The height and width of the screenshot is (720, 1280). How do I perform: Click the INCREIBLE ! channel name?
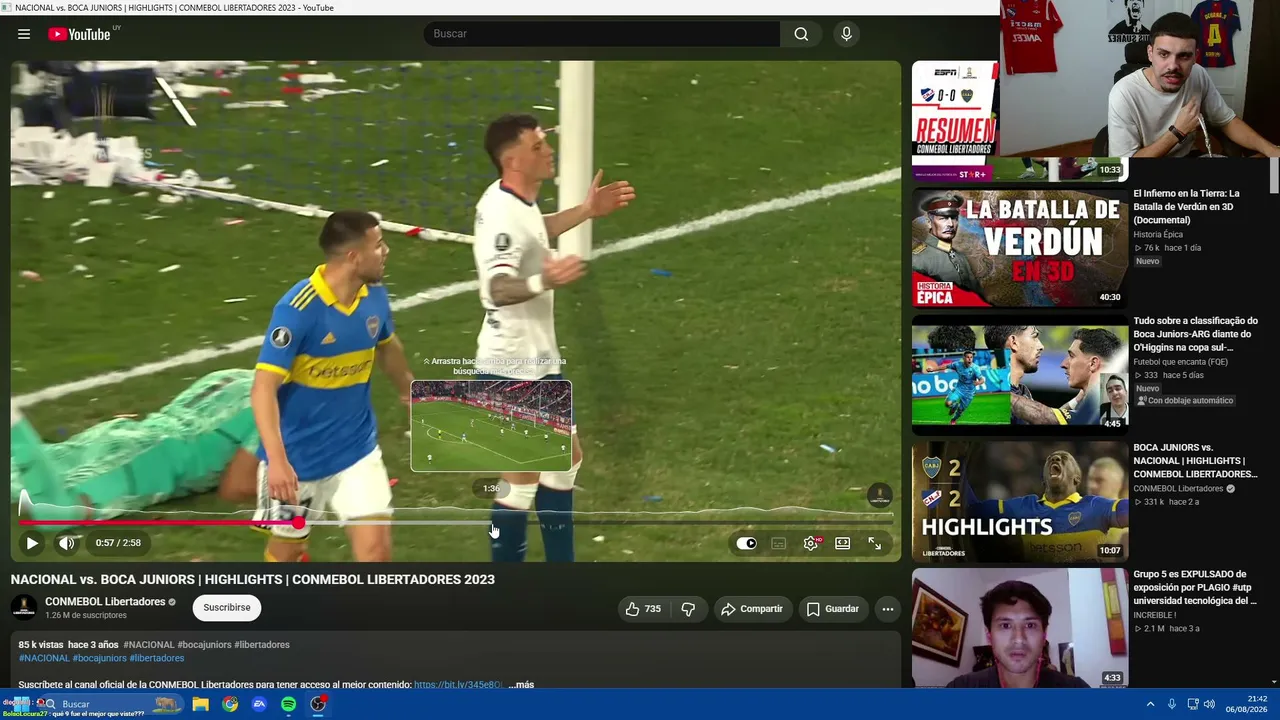click(1156, 616)
